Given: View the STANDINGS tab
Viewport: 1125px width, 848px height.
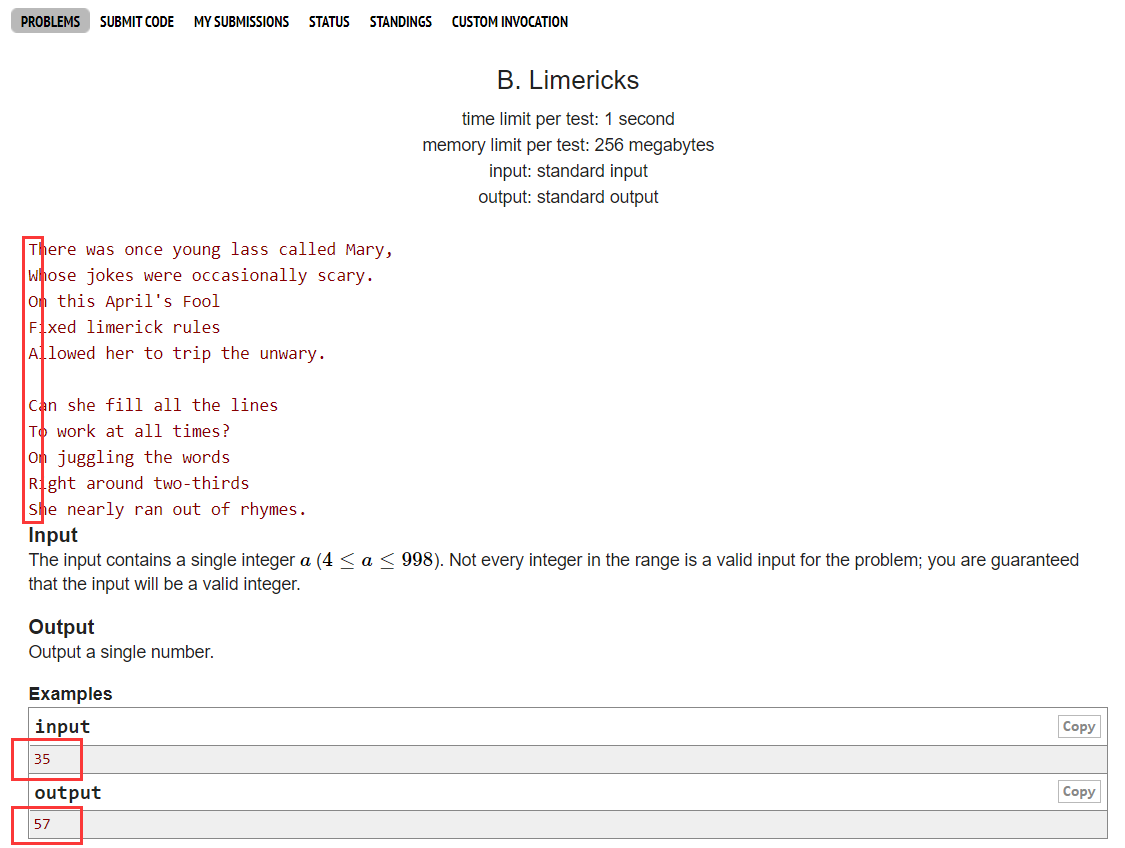Looking at the screenshot, I should click(400, 21).
